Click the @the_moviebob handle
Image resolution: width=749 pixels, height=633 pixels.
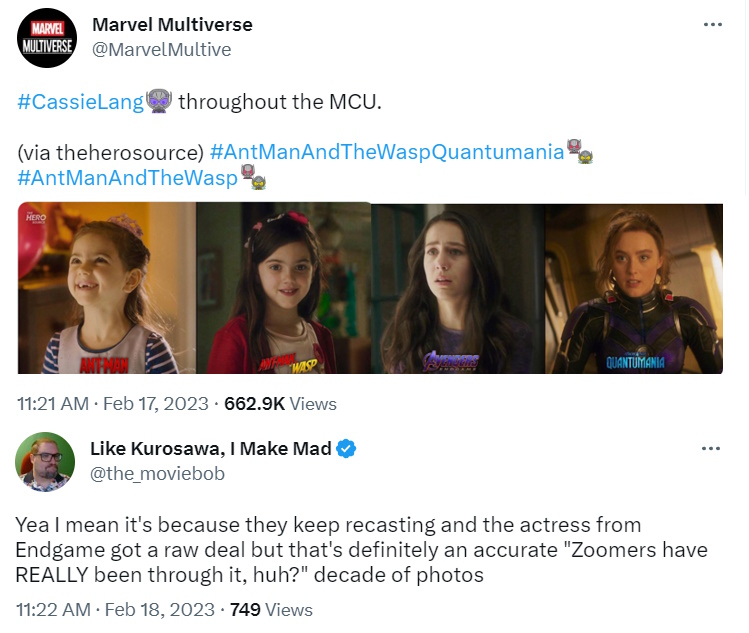[157, 473]
